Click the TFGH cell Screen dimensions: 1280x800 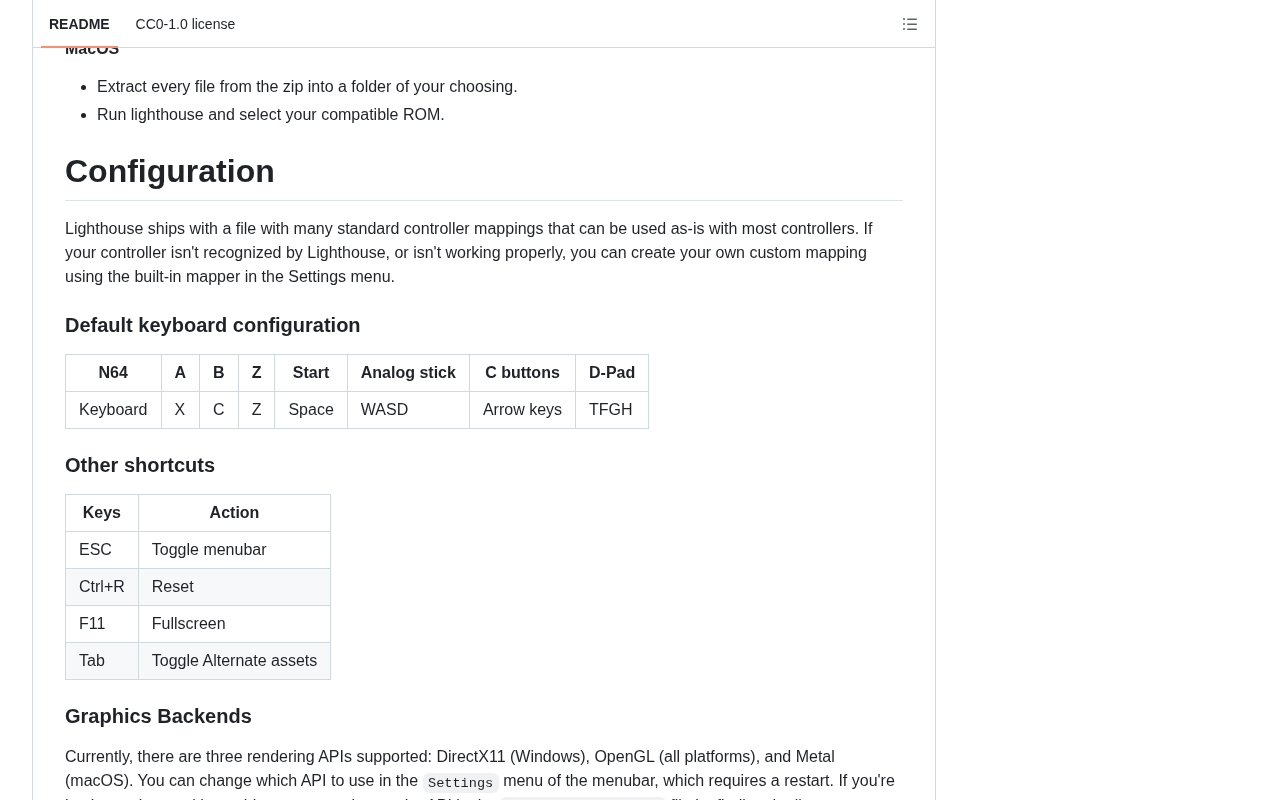point(612,410)
